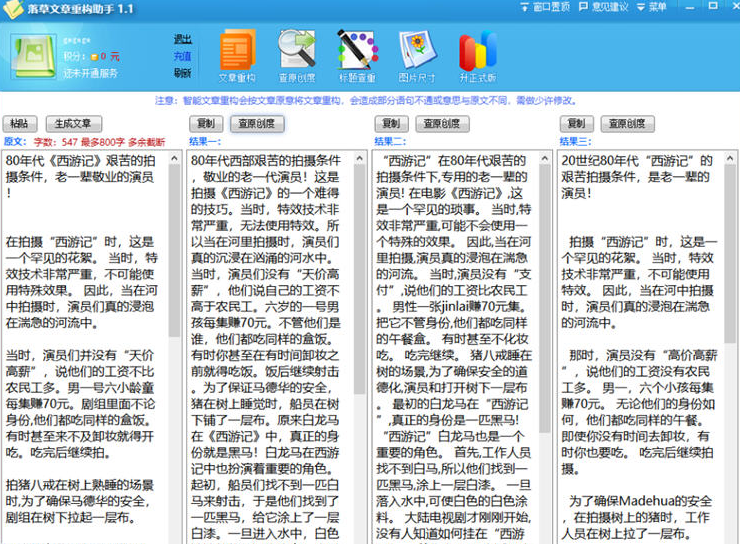
Task: Toggle 窗口置顶 always-on-top setting
Action: (544, 7)
